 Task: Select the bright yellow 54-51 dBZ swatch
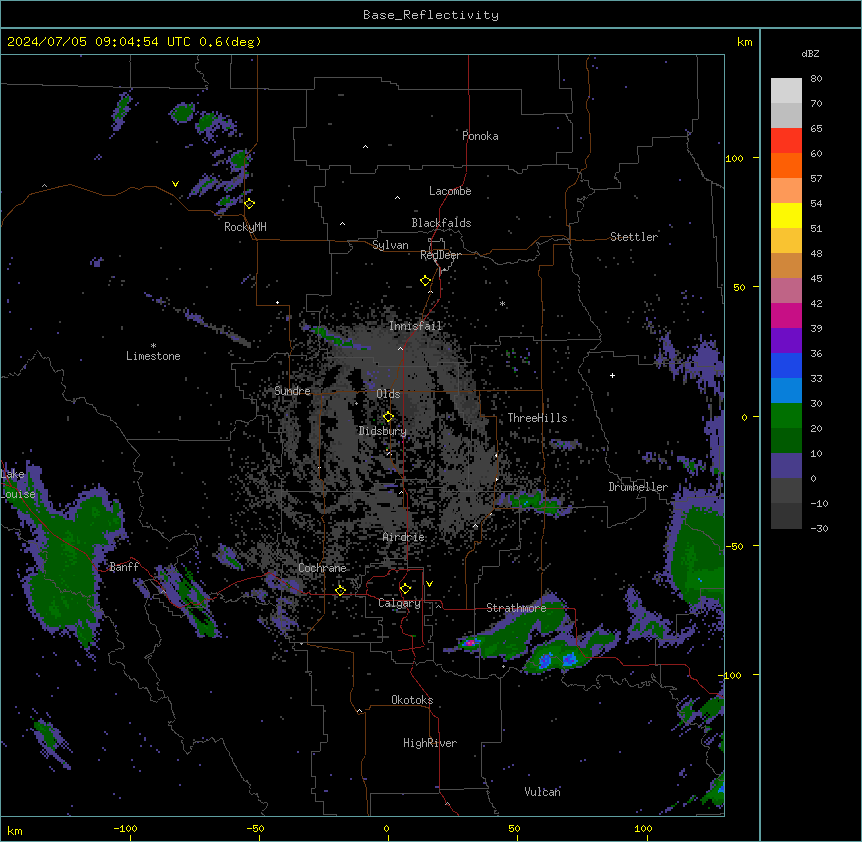click(786, 215)
